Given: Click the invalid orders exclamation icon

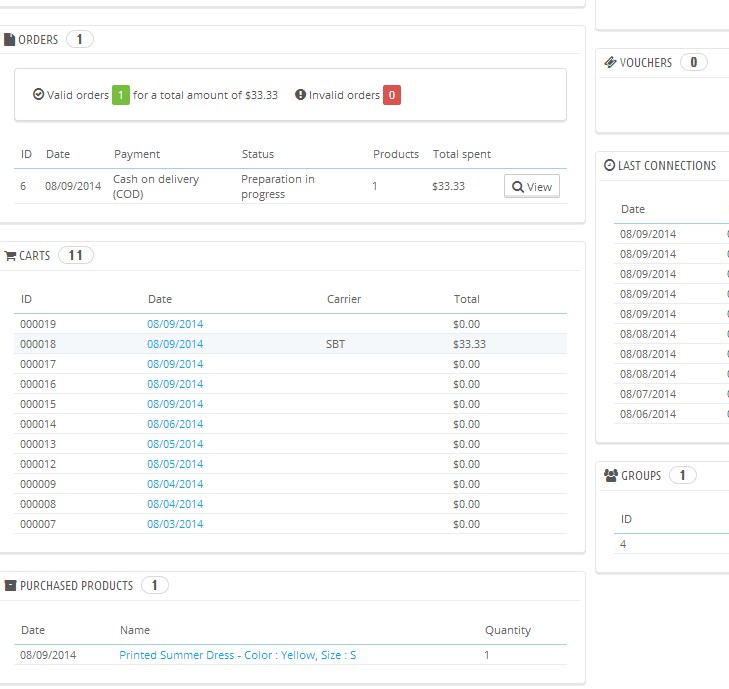Looking at the screenshot, I should 300,95.
